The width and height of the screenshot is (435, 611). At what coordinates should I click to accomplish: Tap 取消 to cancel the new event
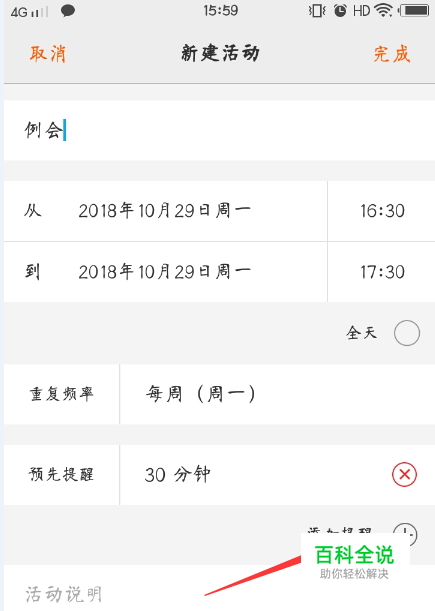tap(48, 53)
